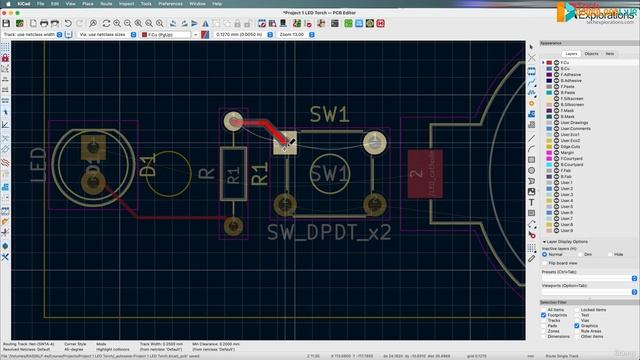
Task: Select the Dim inactive layers radio
Action: 580,254
